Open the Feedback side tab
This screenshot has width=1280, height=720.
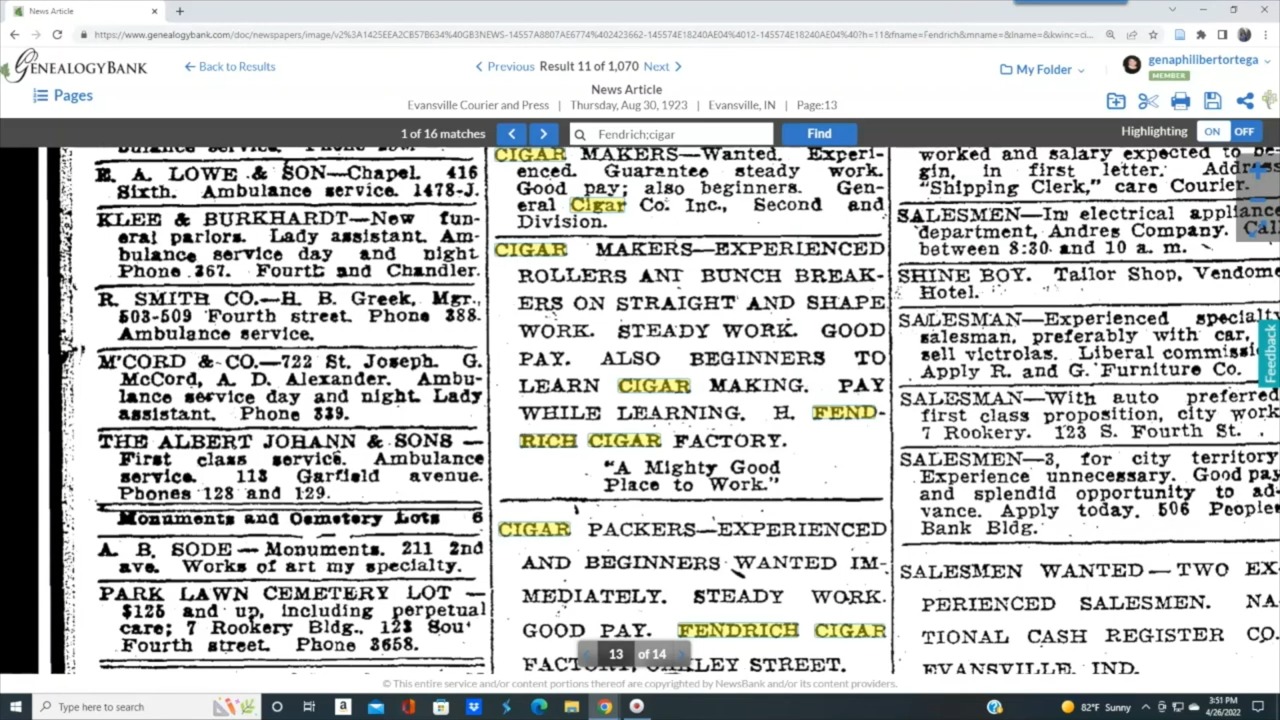(x=1270, y=353)
